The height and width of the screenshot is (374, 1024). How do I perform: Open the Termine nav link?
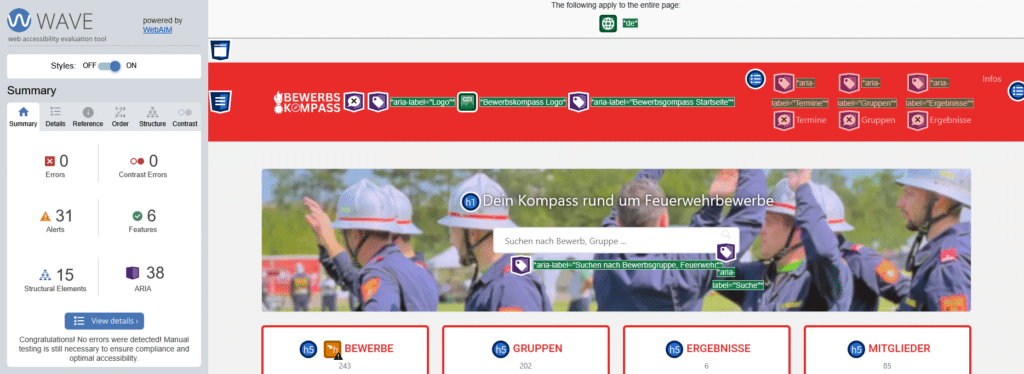(811, 120)
